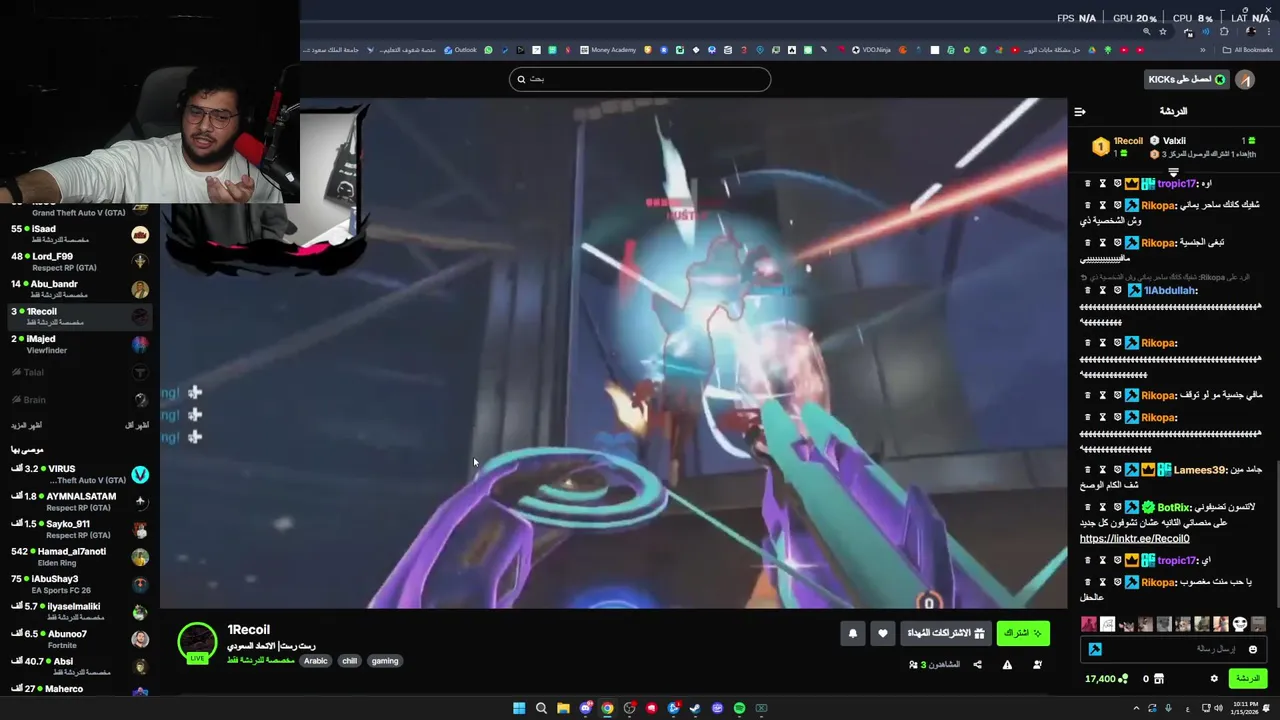This screenshot has height=720, width=1280.
Task: Open the linktr.ee/Recoil0 link in chat
Action: coord(1134,539)
